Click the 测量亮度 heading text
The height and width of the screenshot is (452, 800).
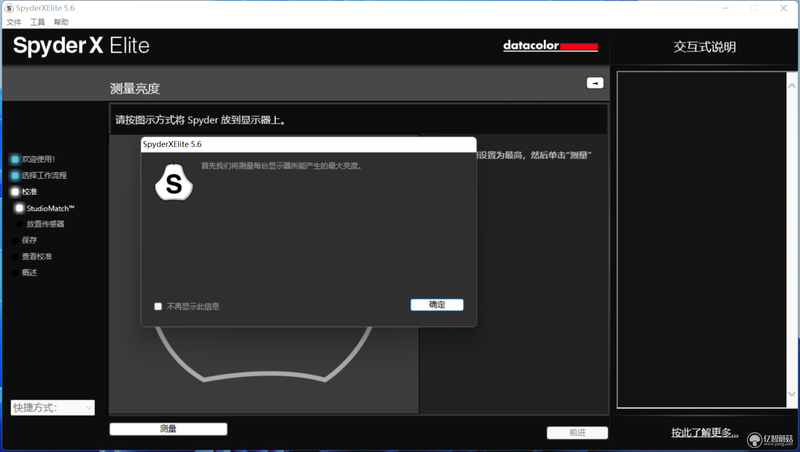135,89
